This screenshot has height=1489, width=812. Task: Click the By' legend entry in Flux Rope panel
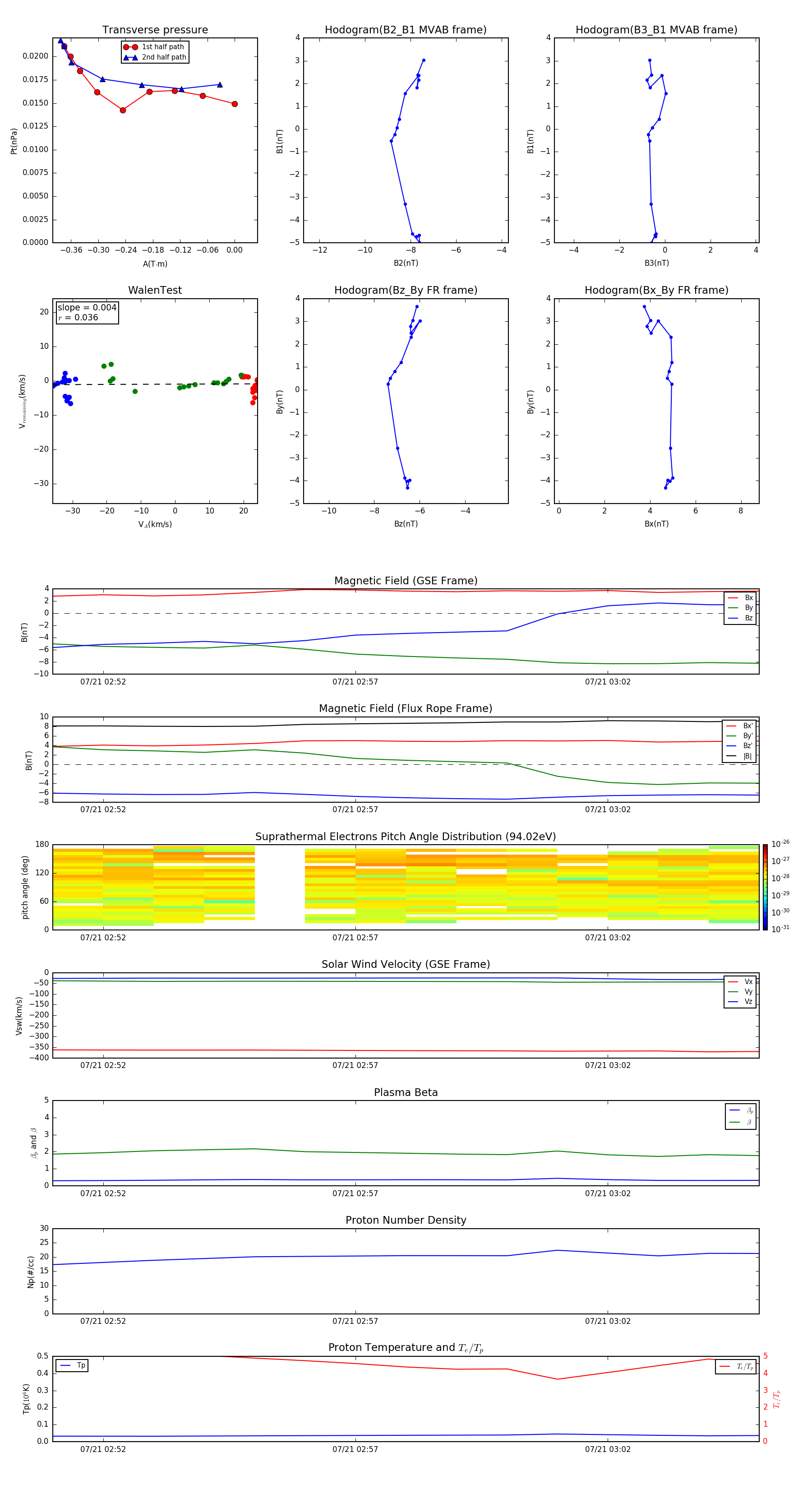739,736
